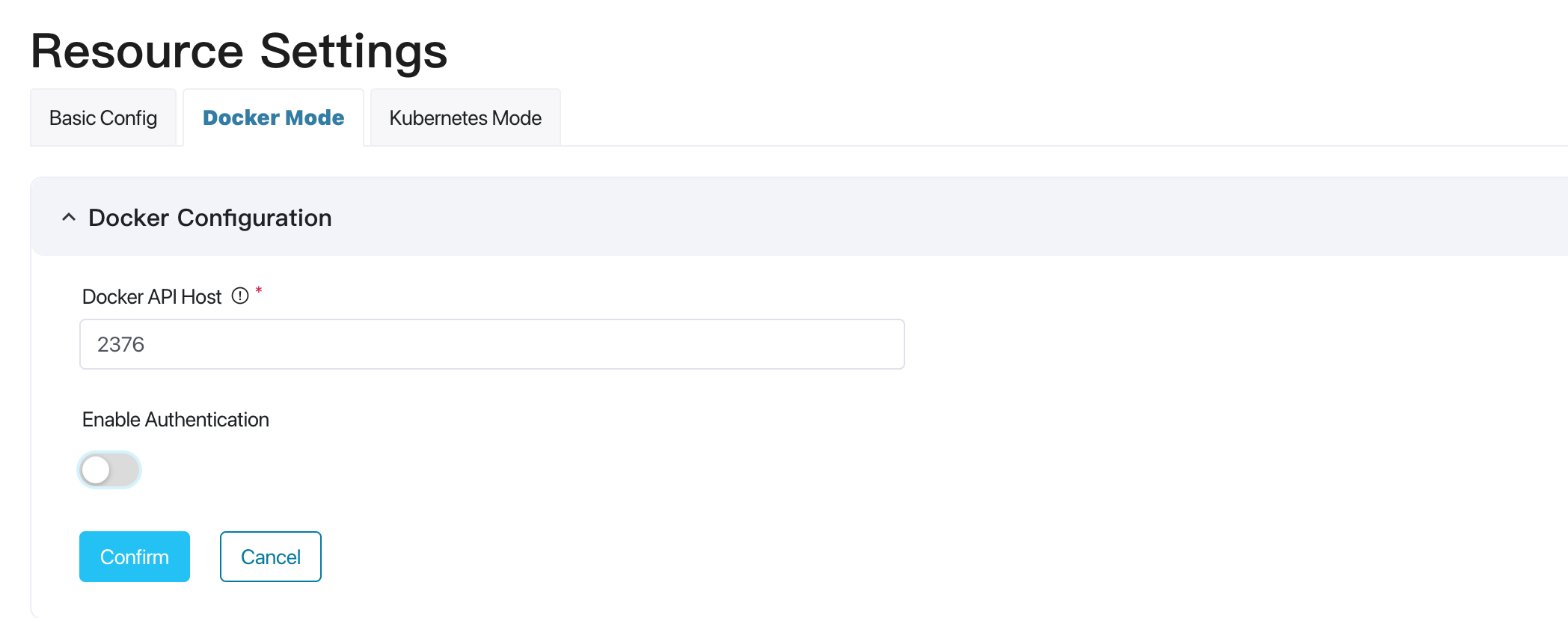Click the required field asterisk indicator

tap(258, 292)
